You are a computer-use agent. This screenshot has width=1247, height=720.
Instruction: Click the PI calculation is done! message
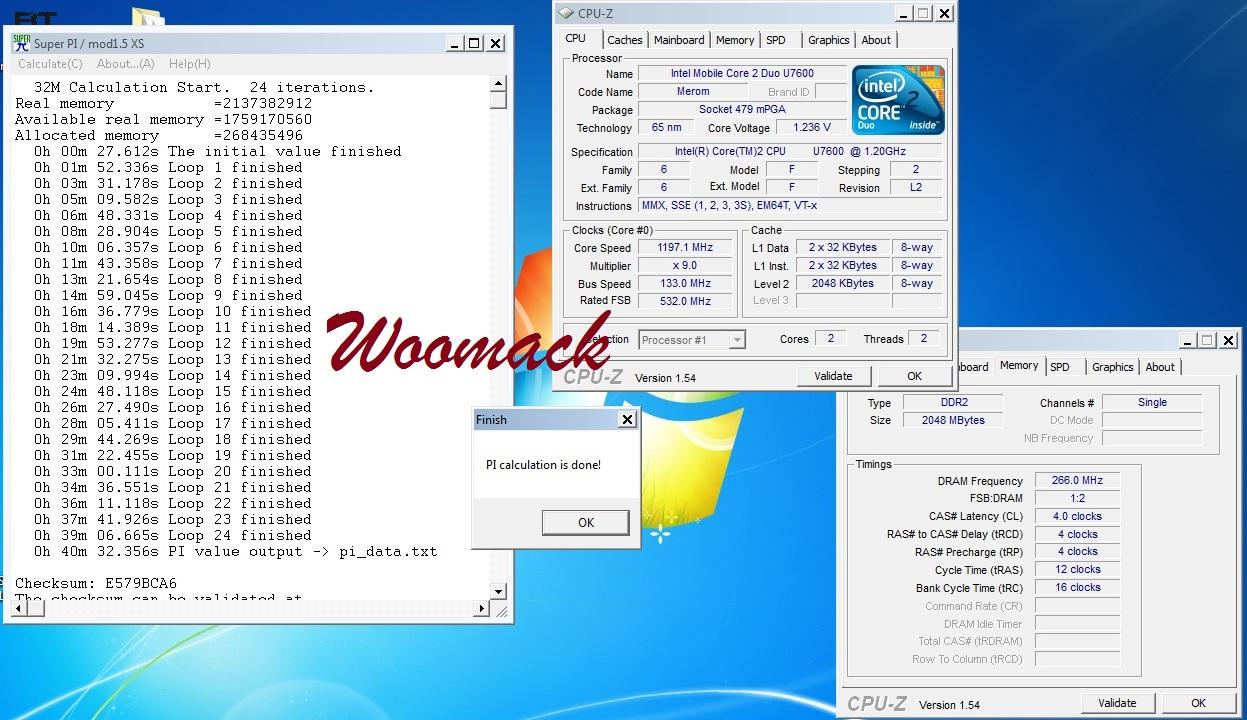coord(543,465)
